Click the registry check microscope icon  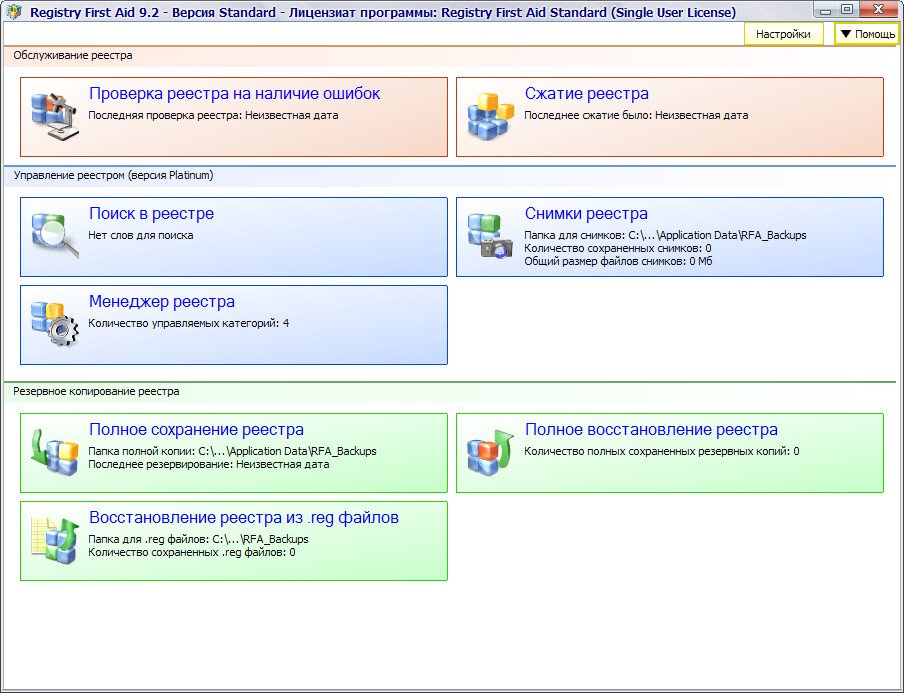[55, 115]
